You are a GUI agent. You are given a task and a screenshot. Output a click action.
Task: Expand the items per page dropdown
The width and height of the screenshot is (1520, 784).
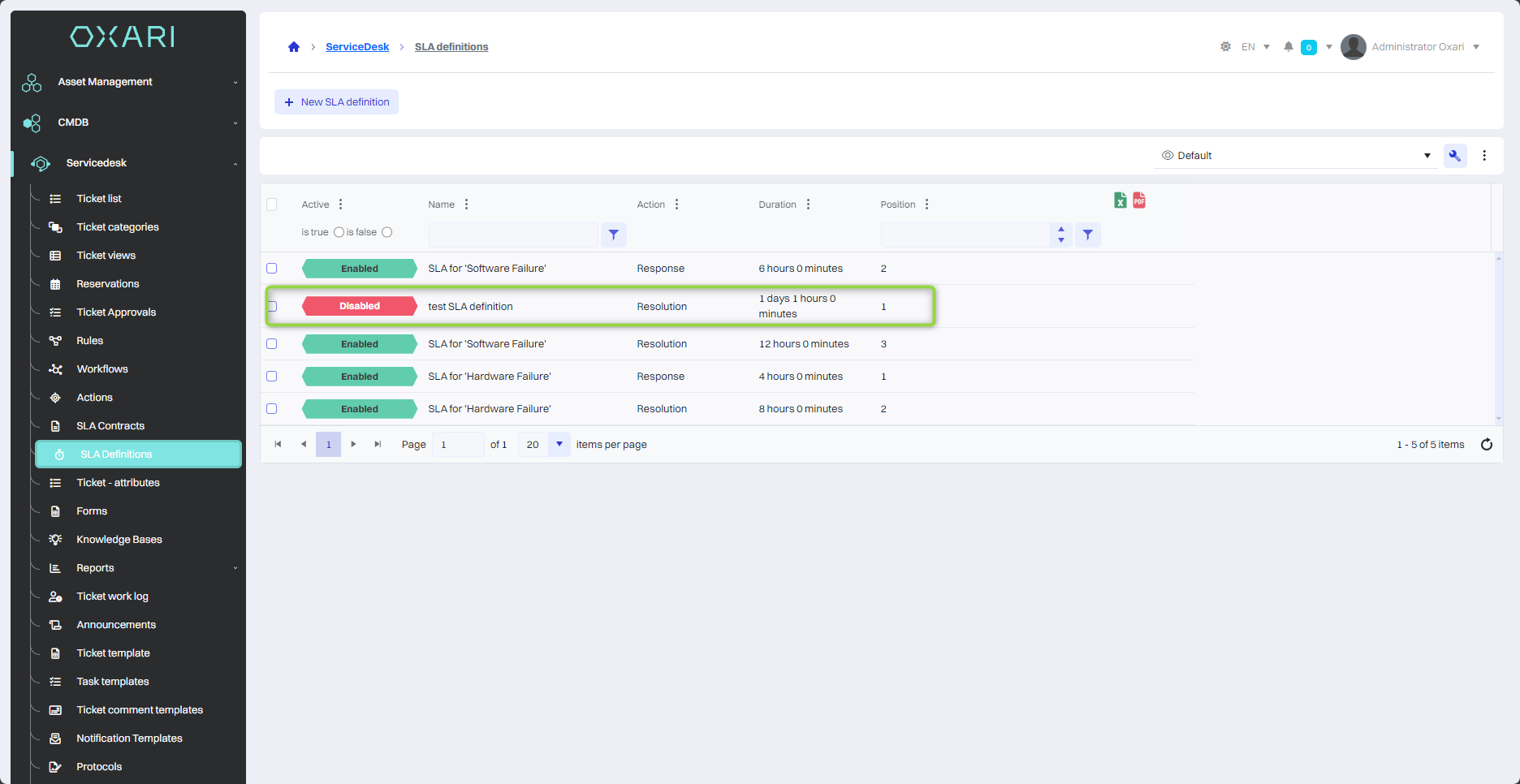559,445
